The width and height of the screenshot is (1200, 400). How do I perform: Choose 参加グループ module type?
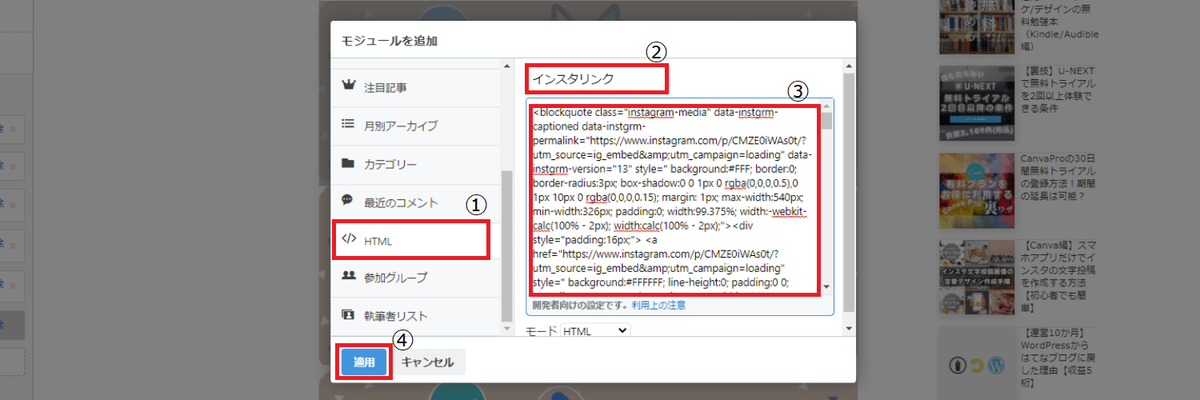point(415,277)
